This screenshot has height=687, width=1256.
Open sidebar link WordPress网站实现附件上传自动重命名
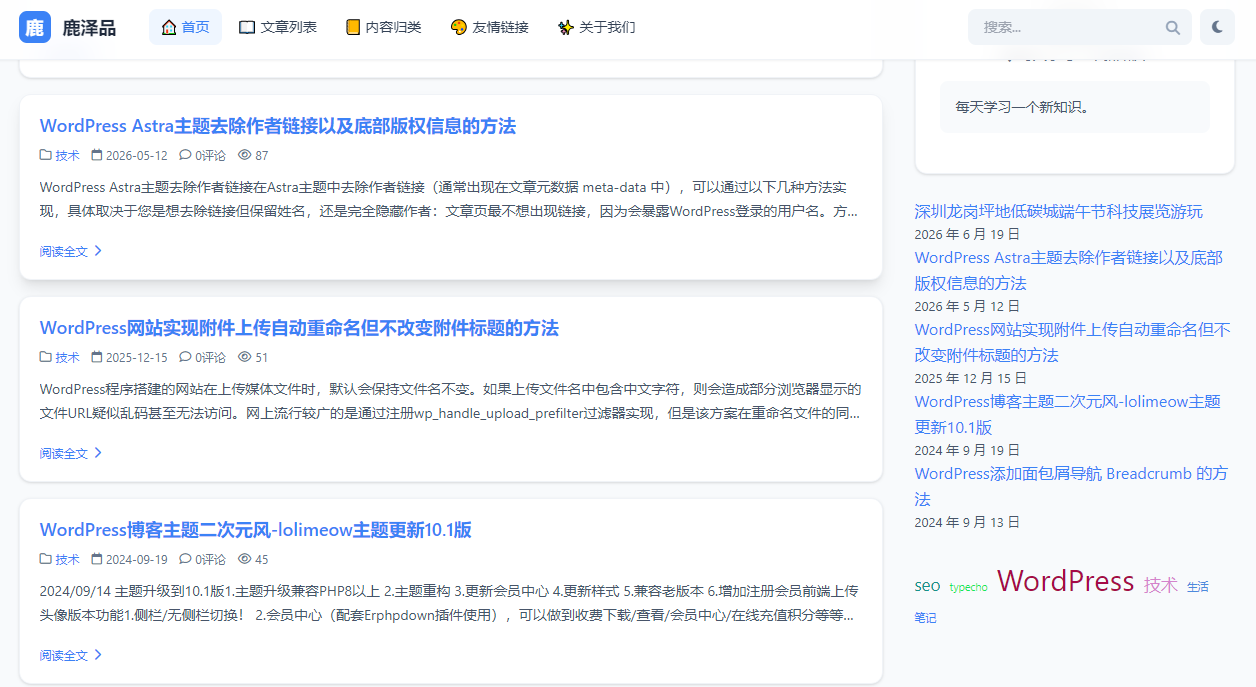[1072, 342]
